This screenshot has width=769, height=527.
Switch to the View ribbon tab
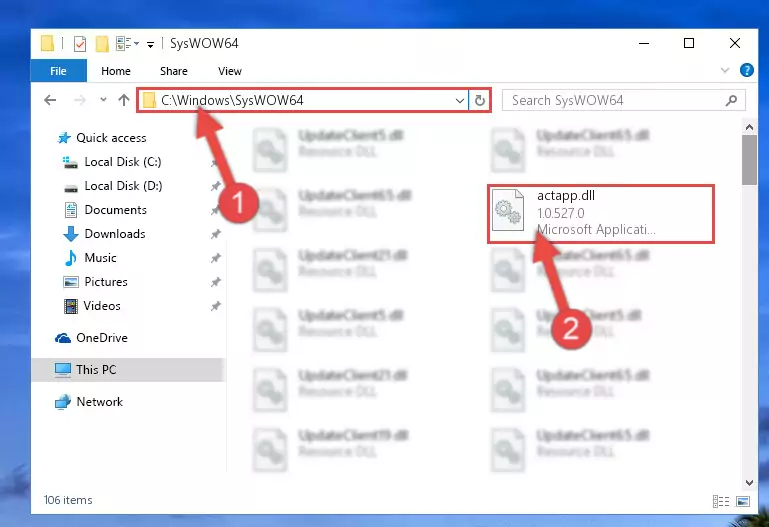point(230,71)
